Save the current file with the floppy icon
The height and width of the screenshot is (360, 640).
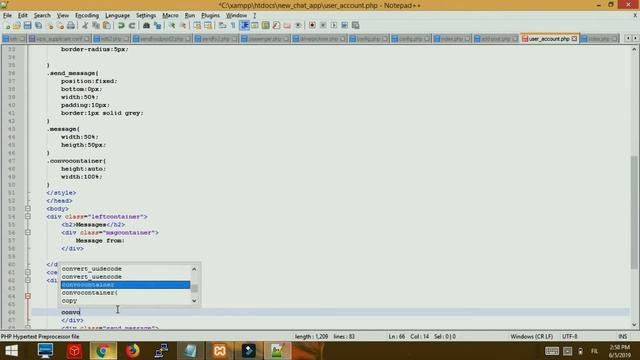coord(27,26)
